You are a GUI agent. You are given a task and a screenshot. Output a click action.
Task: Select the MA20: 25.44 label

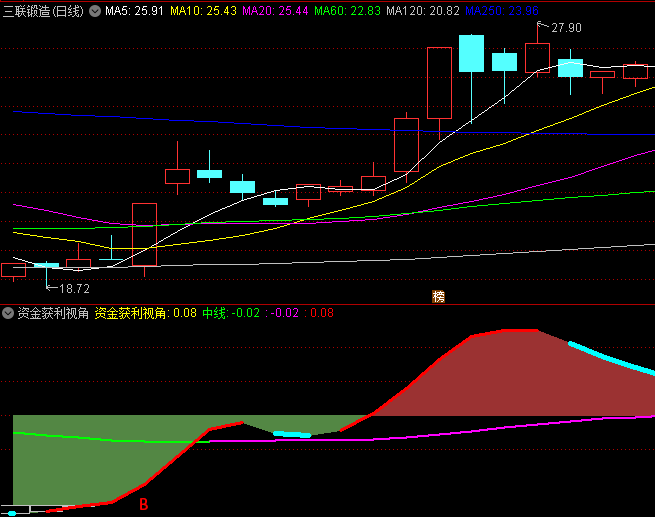point(275,11)
